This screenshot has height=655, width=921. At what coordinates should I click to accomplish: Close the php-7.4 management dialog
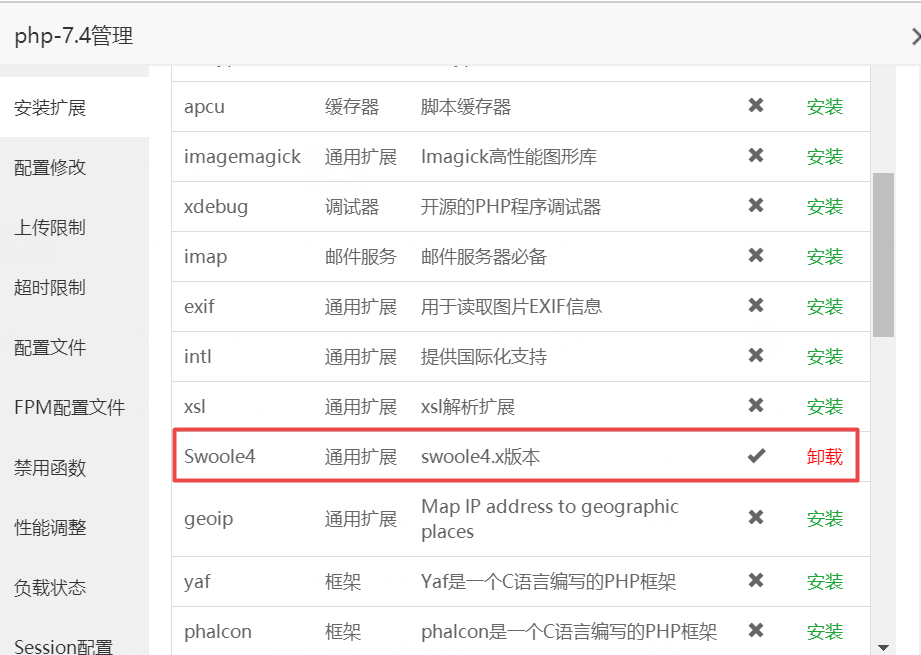[x=915, y=36]
